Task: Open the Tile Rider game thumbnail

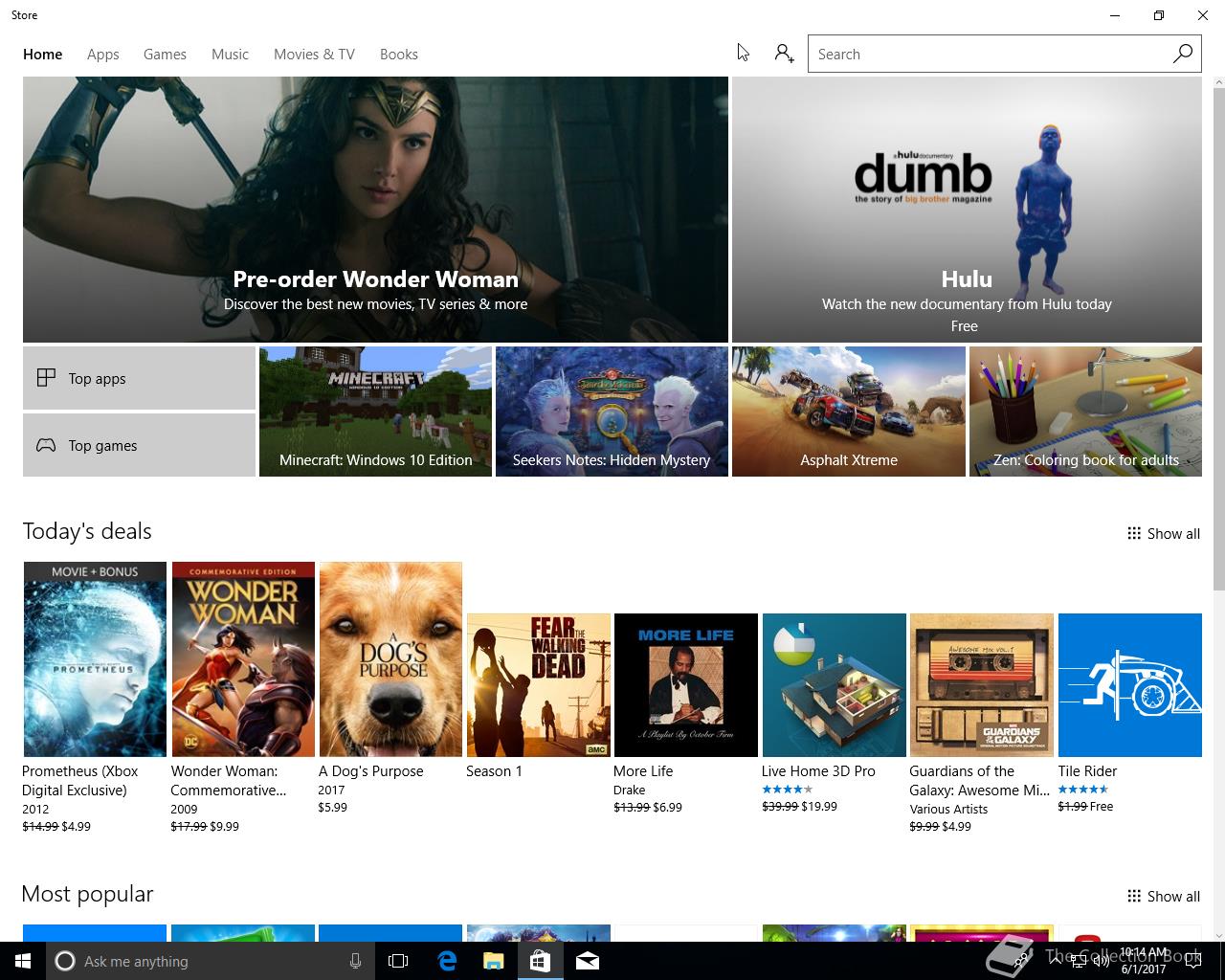Action: point(1130,685)
